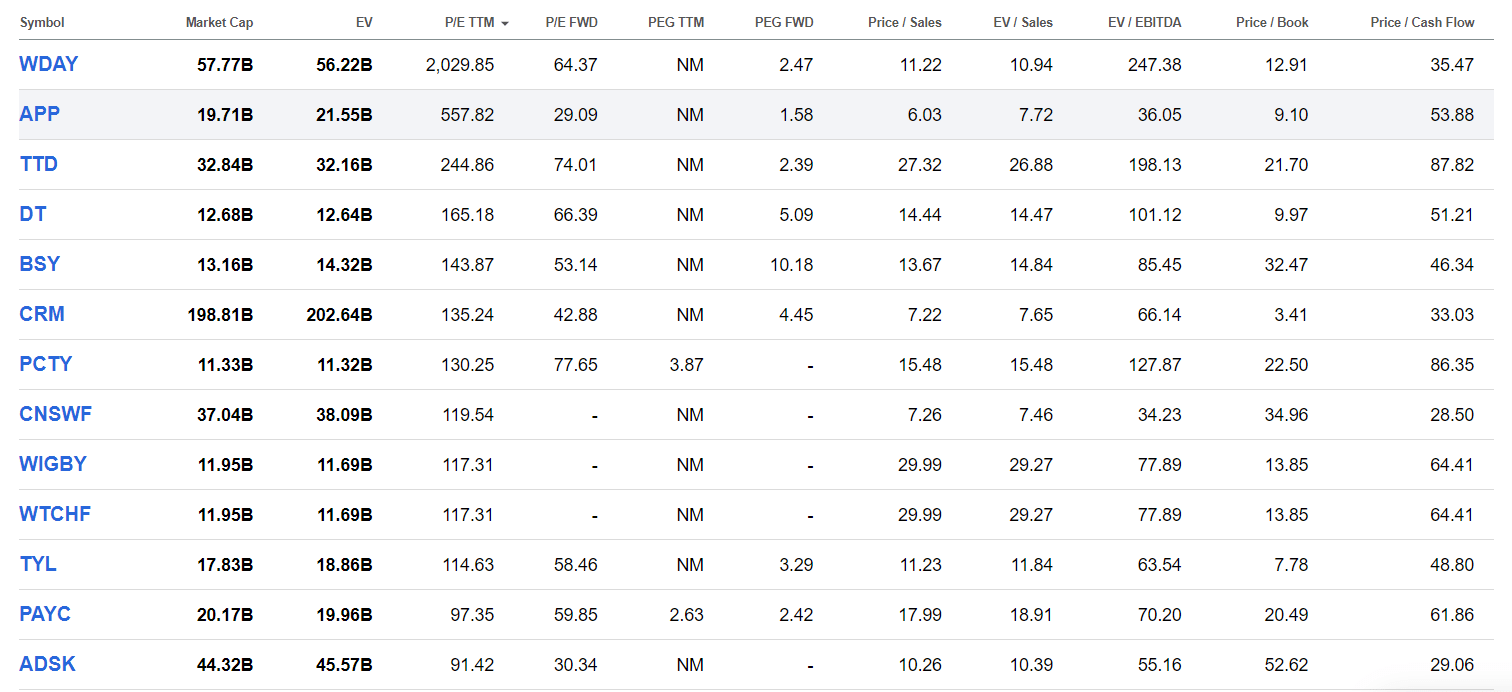
Task: Sort by the Market Cap column header
Action: (219, 22)
